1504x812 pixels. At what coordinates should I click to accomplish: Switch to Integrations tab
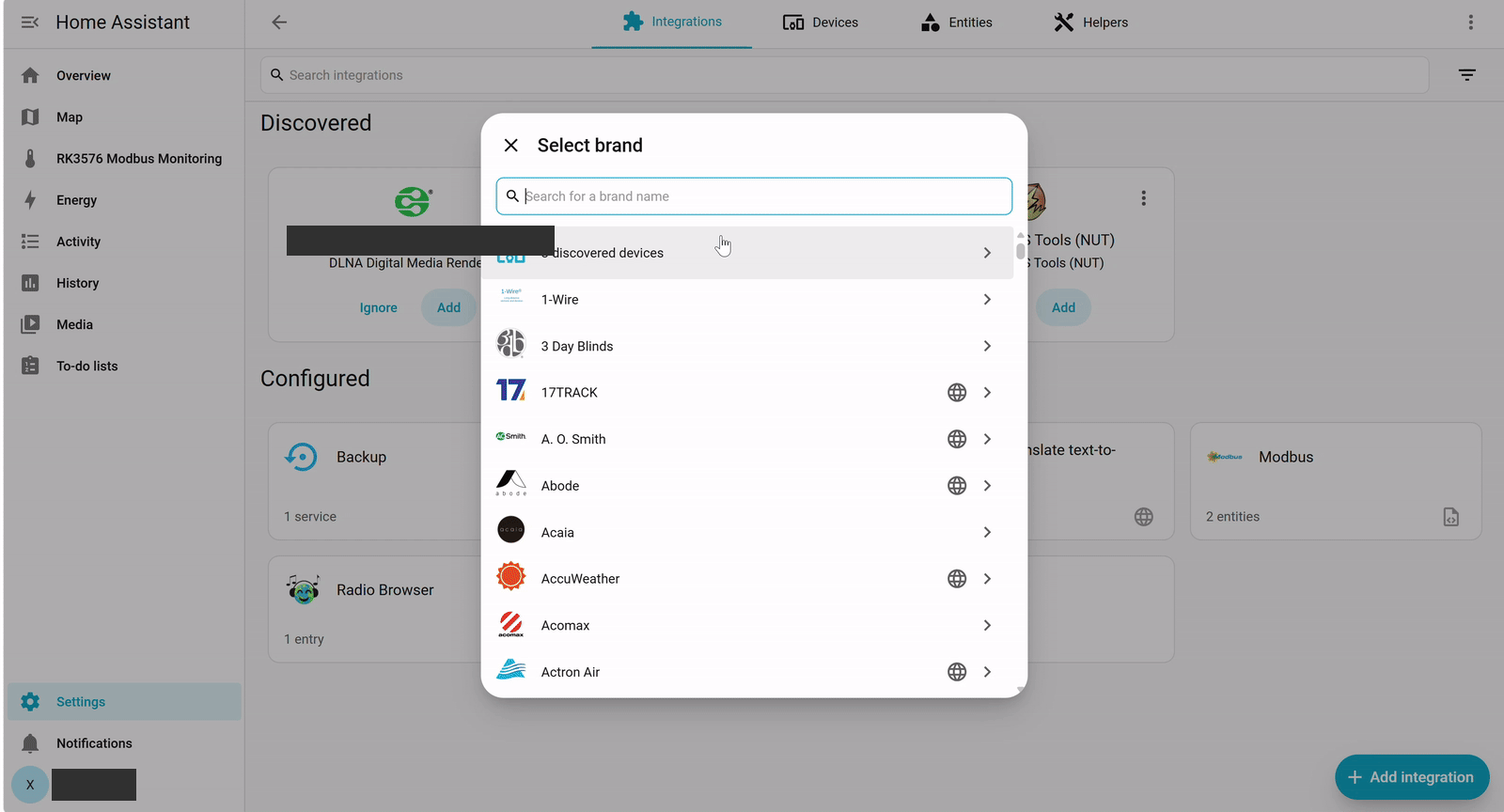[672, 22]
